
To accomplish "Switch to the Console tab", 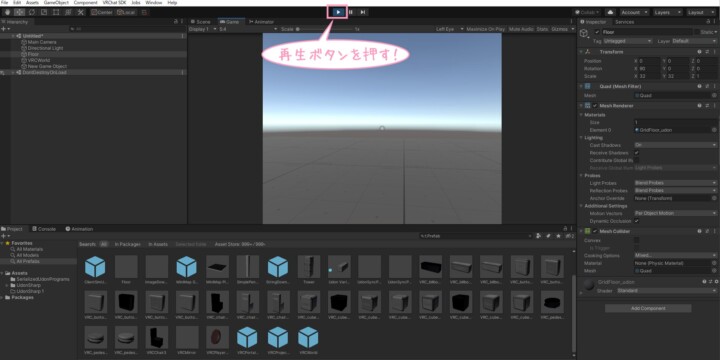I will tap(44, 229).
